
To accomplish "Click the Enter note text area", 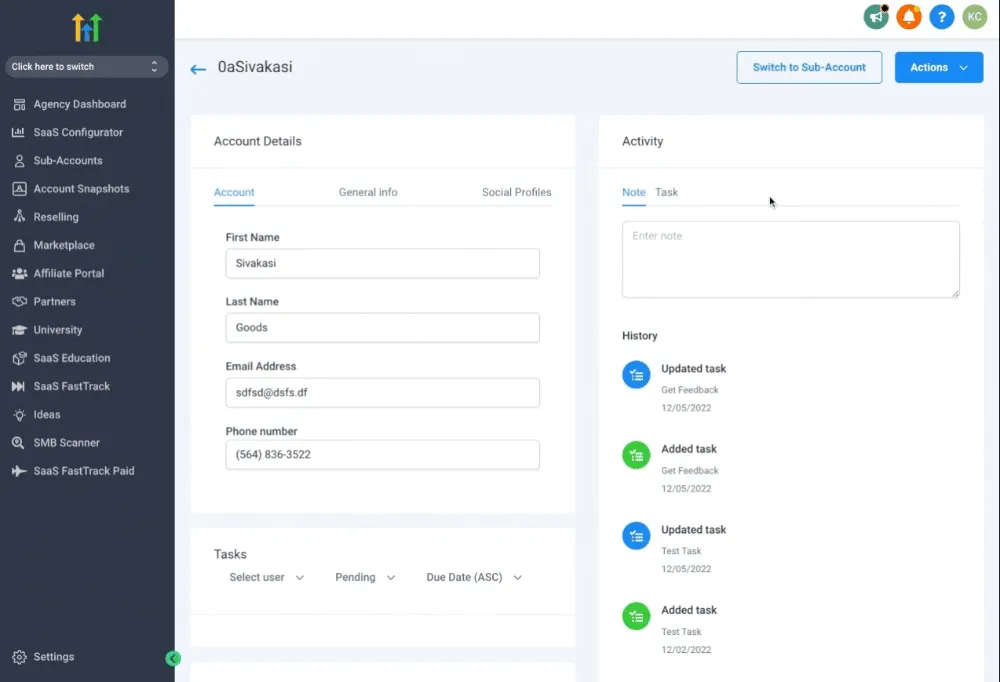I will coord(791,260).
